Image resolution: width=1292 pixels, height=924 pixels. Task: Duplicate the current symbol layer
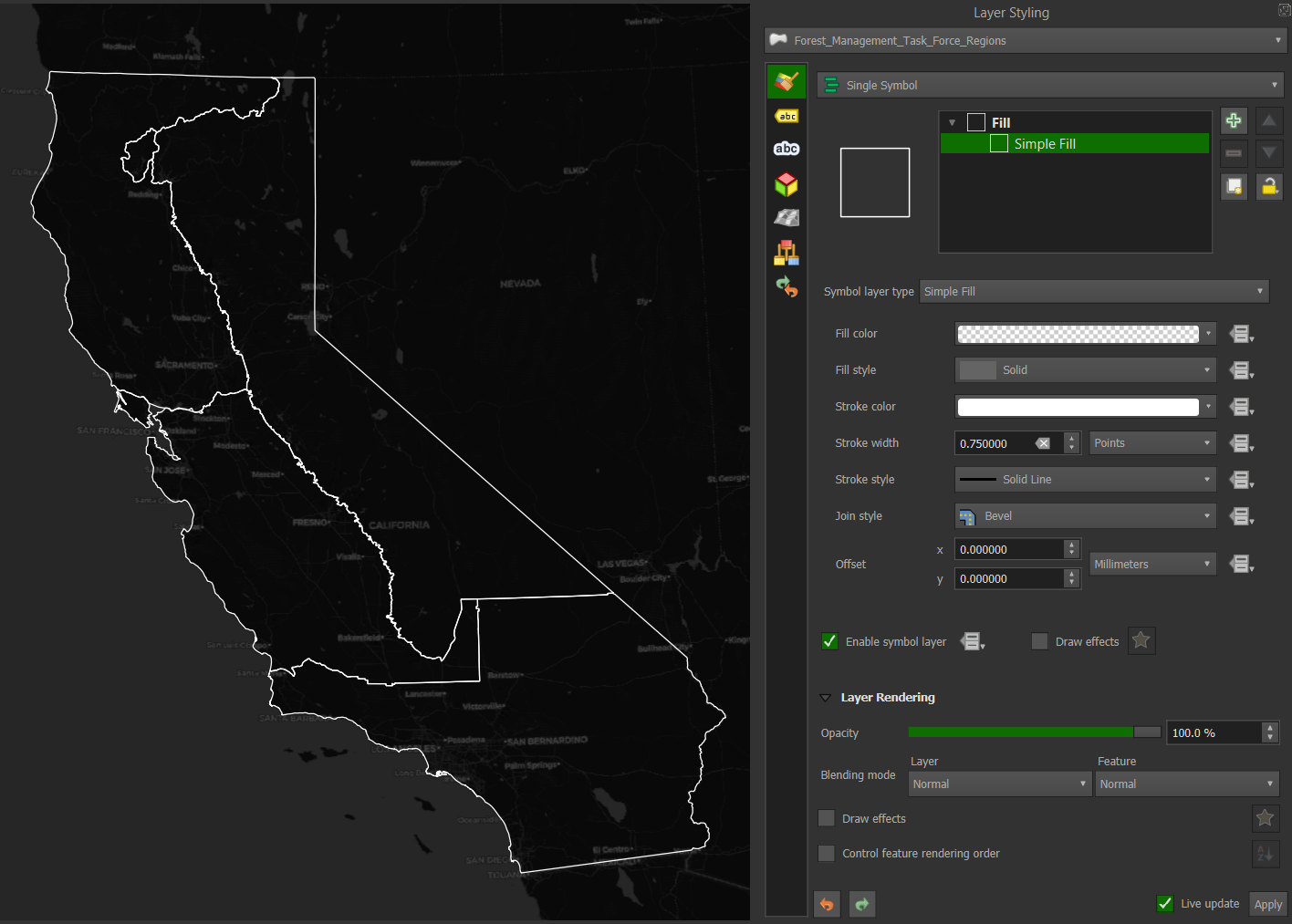(1233, 186)
